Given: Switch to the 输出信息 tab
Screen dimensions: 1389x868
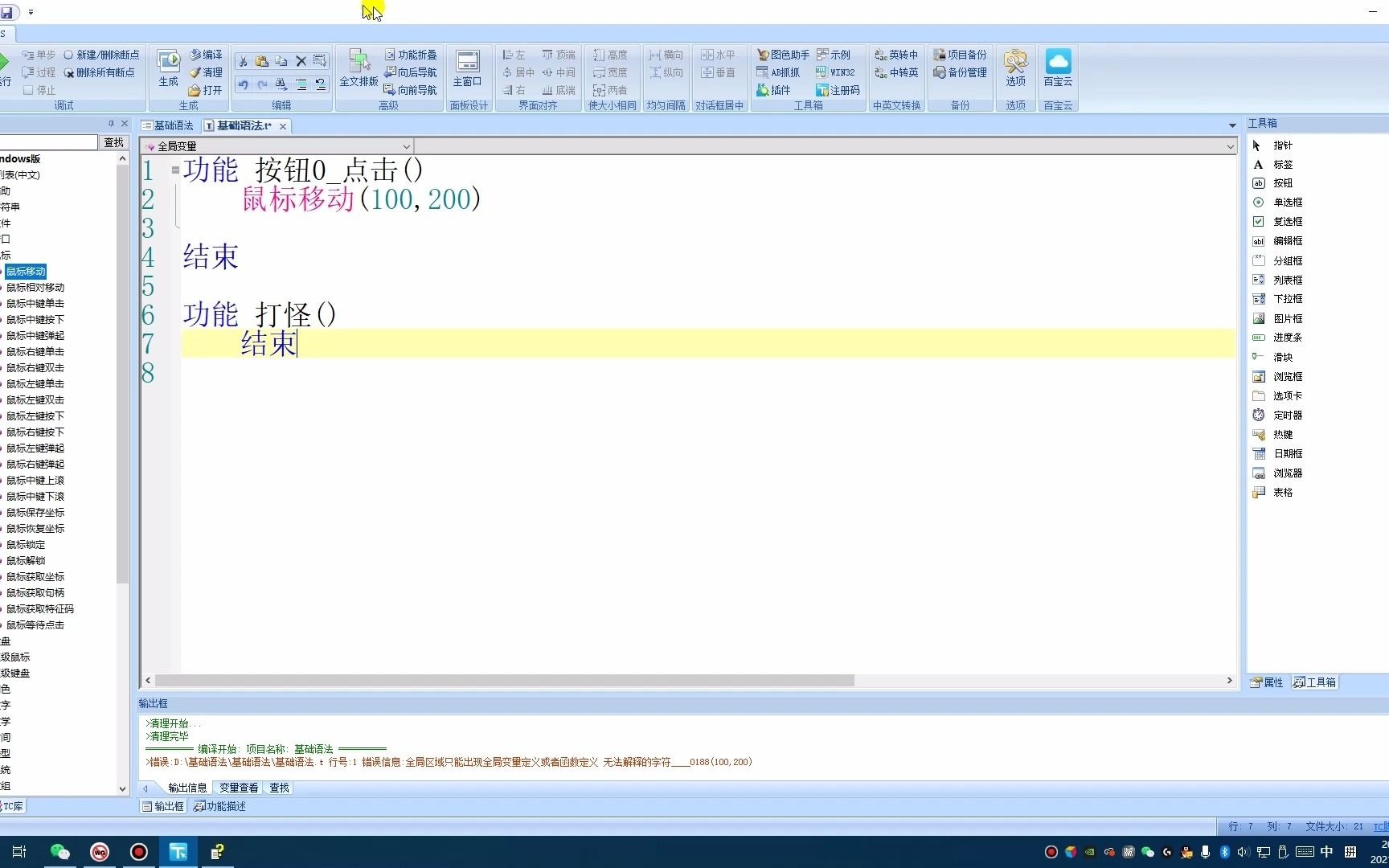Looking at the screenshot, I should pyautogui.click(x=187, y=788).
